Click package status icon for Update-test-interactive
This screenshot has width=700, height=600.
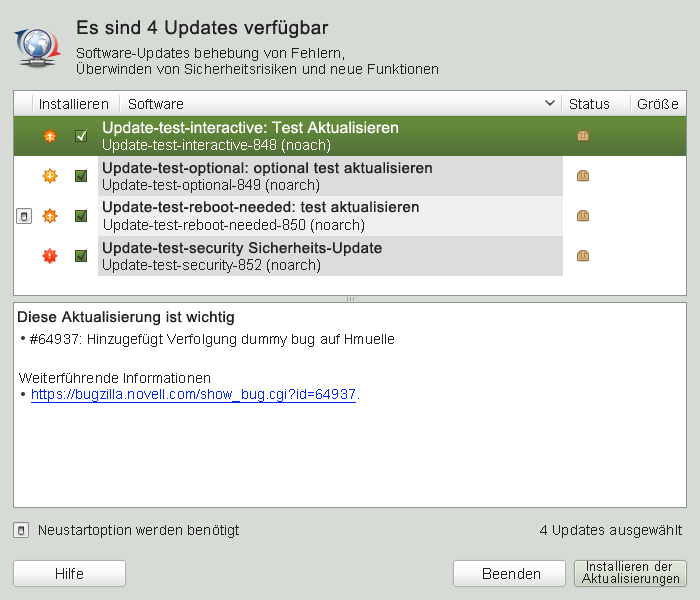(583, 136)
